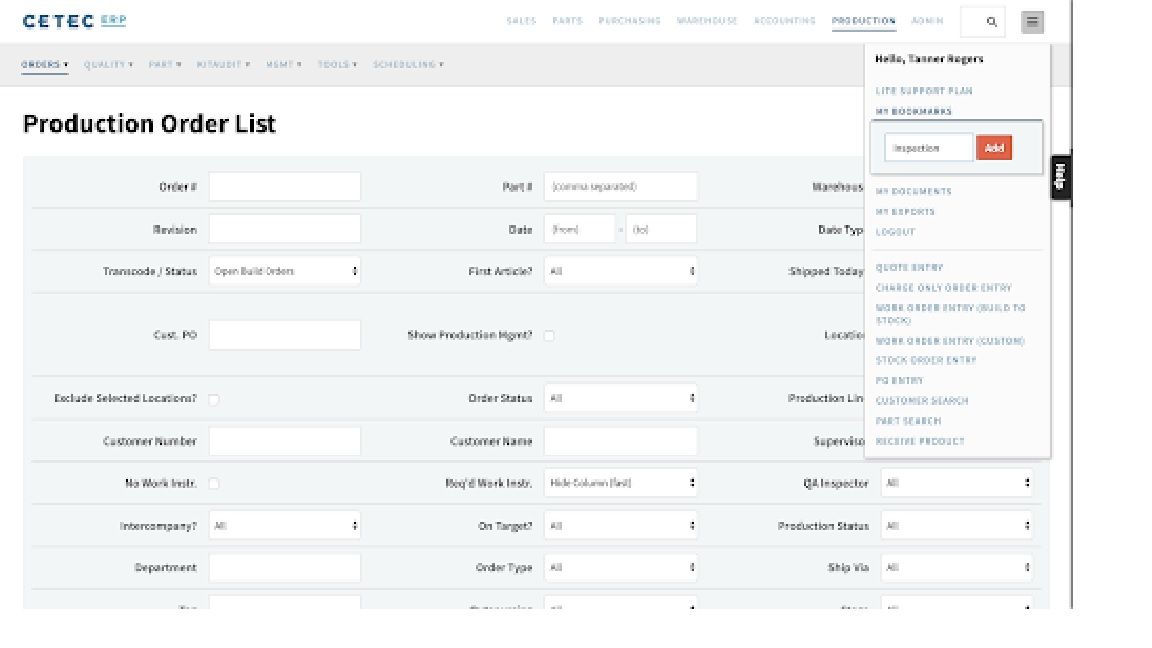Click the search magnifier icon
This screenshot has height=648, width=1152.
coord(991,21)
